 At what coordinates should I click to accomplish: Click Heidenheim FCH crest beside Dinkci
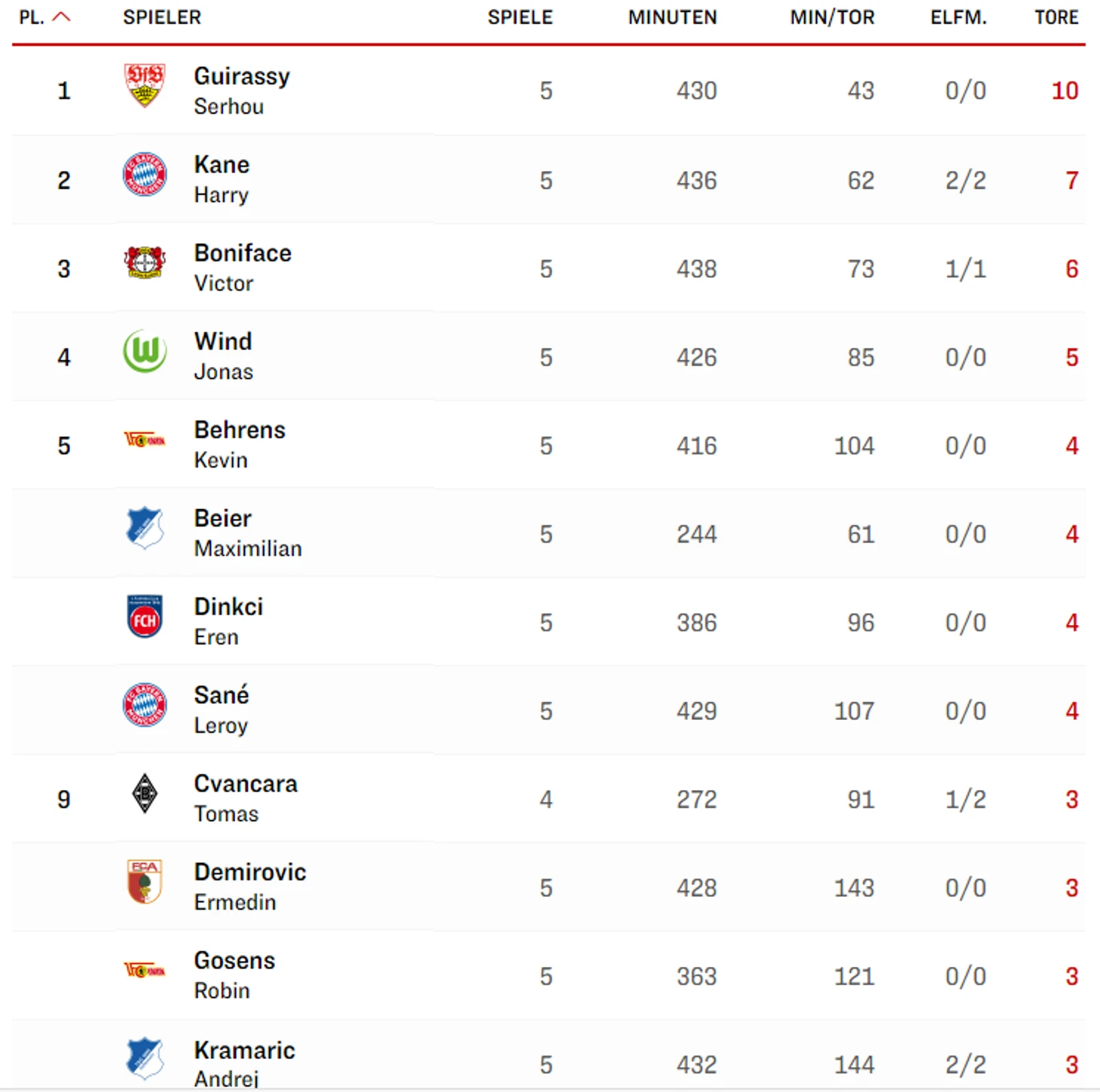145,616
